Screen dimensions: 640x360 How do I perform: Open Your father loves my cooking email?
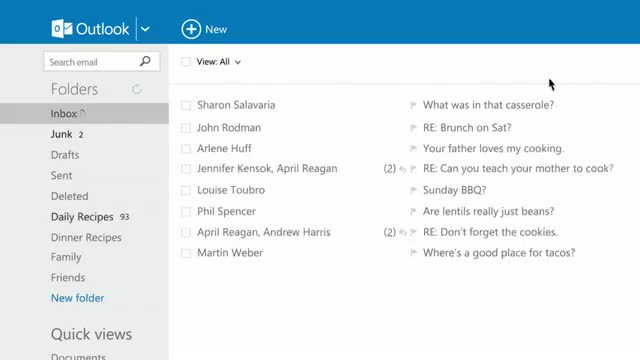point(493,148)
